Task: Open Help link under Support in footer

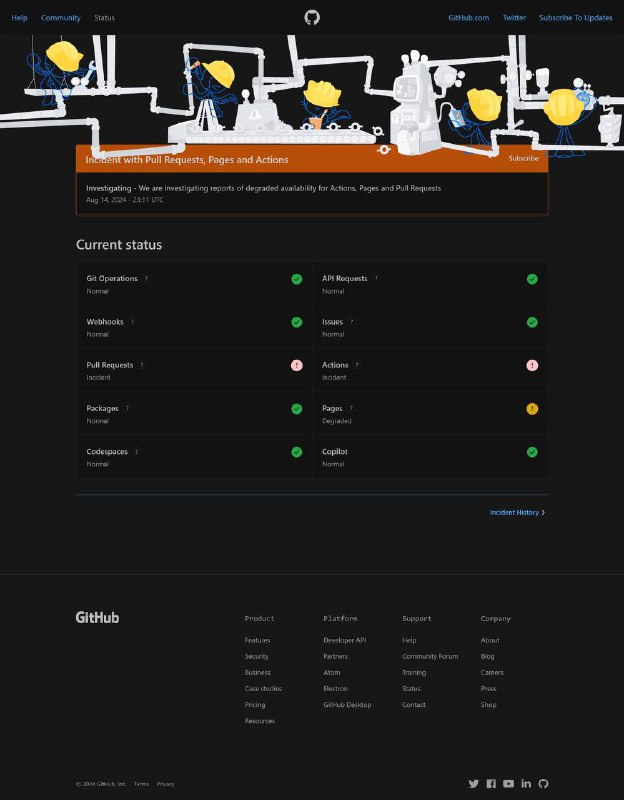Action: (x=409, y=640)
